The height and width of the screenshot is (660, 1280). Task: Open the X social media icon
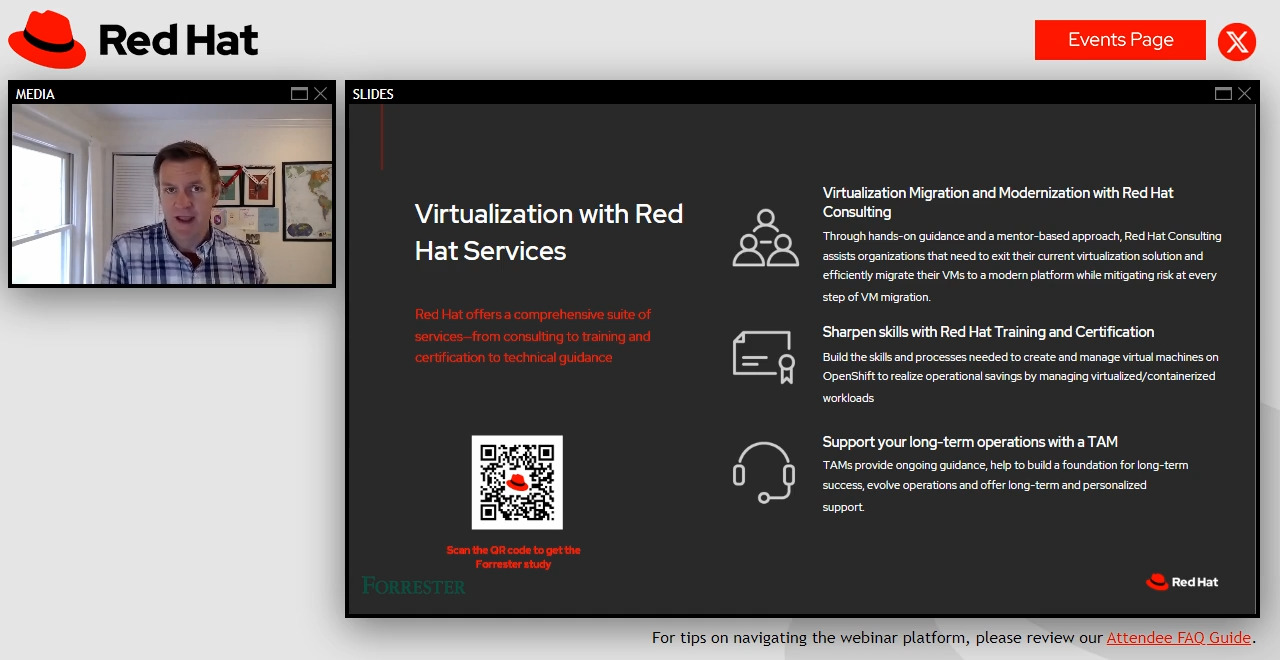pos(1237,42)
